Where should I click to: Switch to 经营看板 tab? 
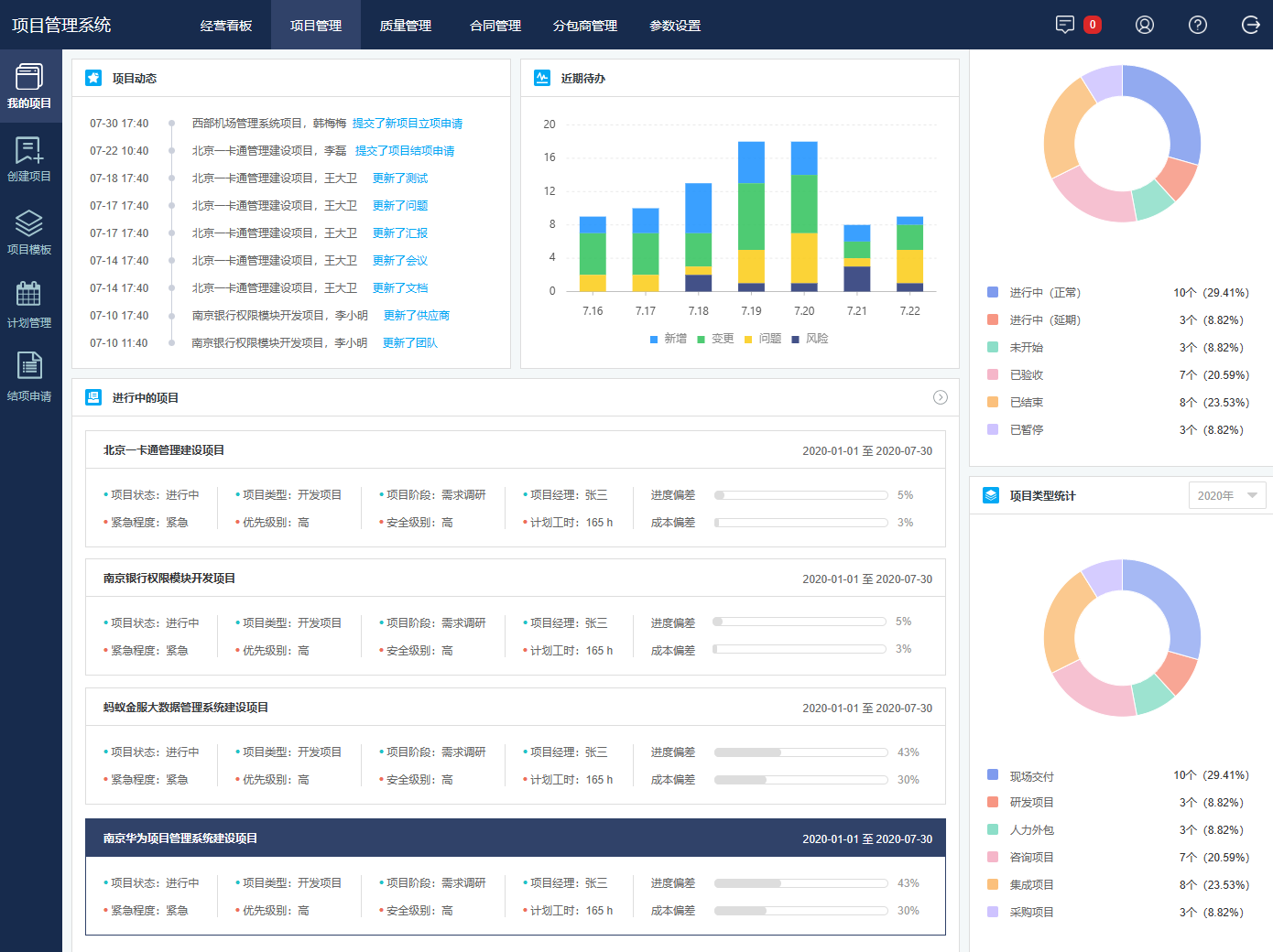226,25
